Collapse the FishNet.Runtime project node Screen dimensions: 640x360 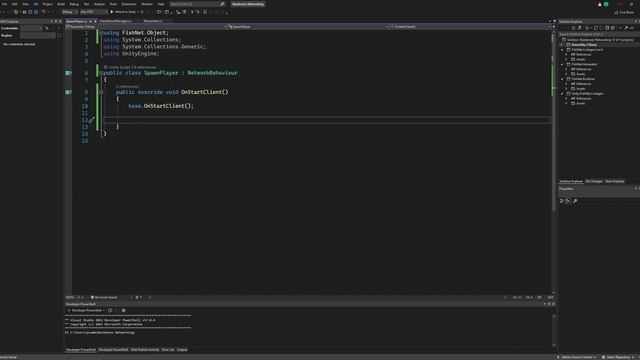point(562,79)
